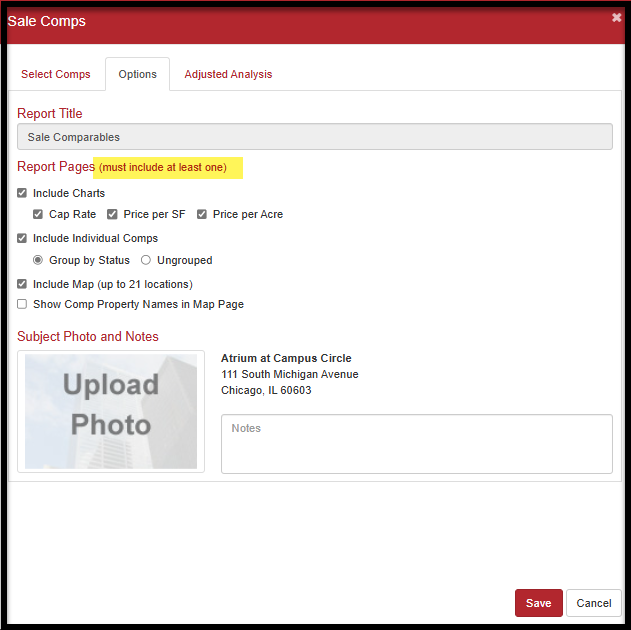
Task: Switch to the Select Comps tab
Action: pyautogui.click(x=56, y=74)
